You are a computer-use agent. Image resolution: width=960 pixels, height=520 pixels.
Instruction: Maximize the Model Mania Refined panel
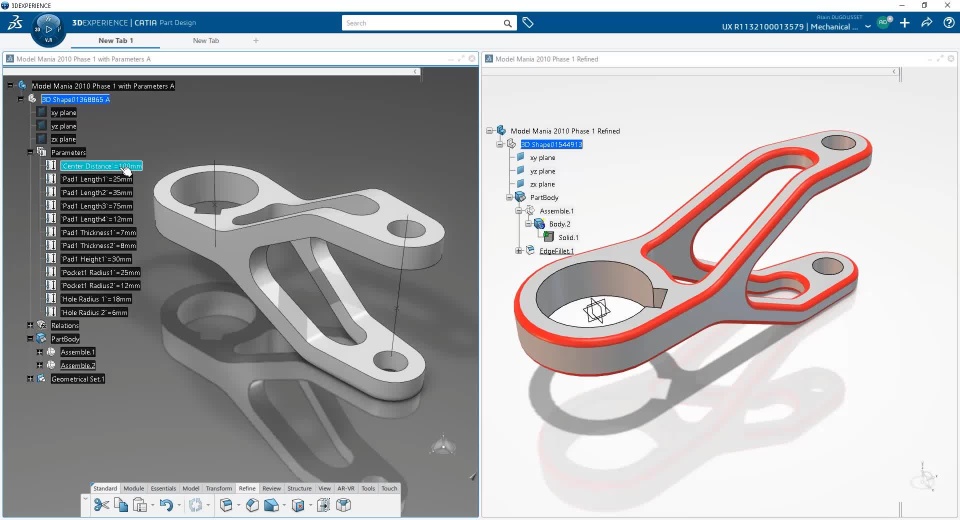(x=940, y=59)
